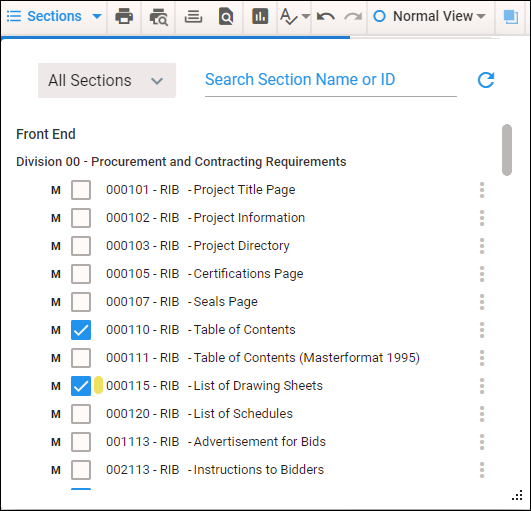Check the 000111 Masterformat 1995 box
Viewport: 531px width, 511px height.
tap(81, 358)
